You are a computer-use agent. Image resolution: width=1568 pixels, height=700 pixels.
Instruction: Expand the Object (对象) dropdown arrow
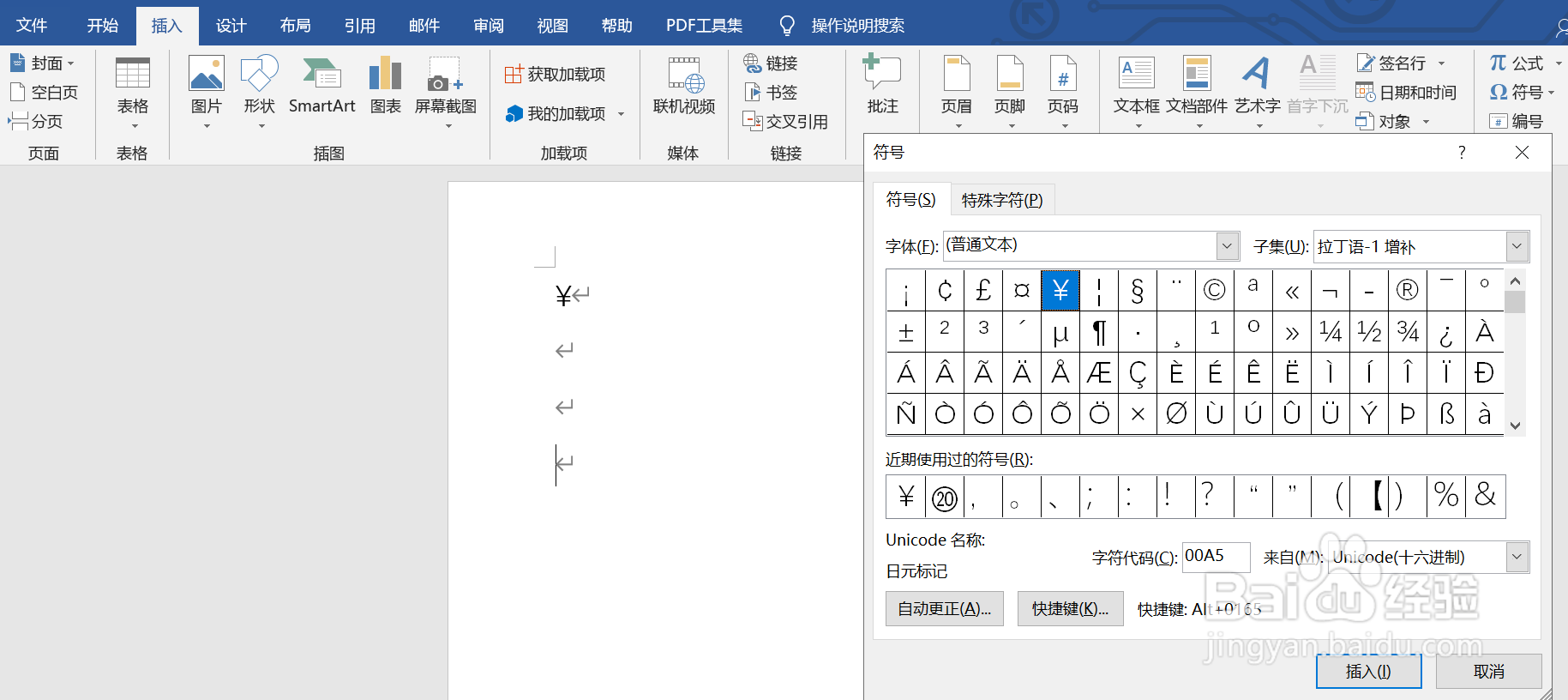coord(1426,122)
